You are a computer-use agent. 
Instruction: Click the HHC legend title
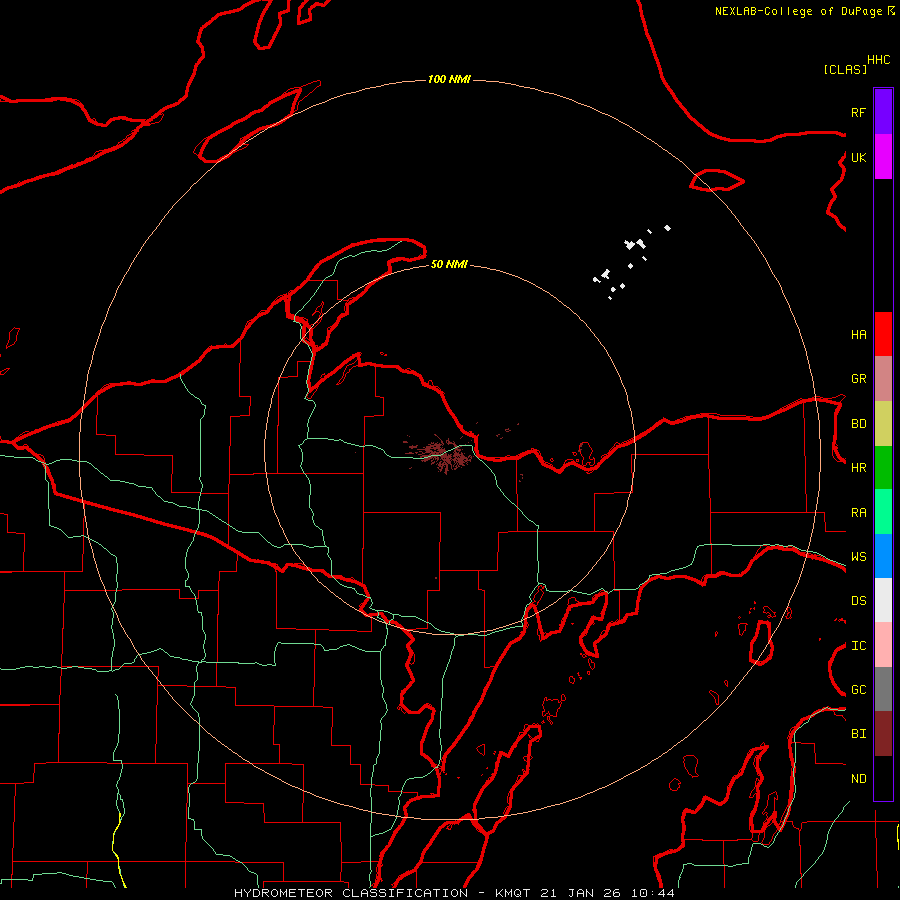click(879, 60)
